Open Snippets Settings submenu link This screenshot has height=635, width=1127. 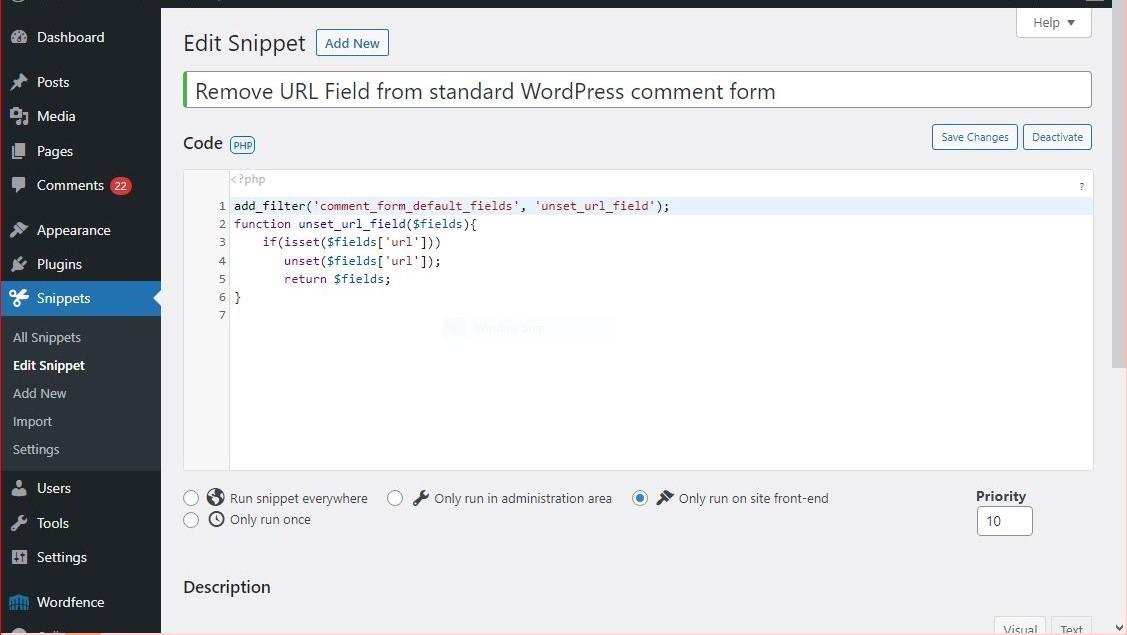point(36,449)
